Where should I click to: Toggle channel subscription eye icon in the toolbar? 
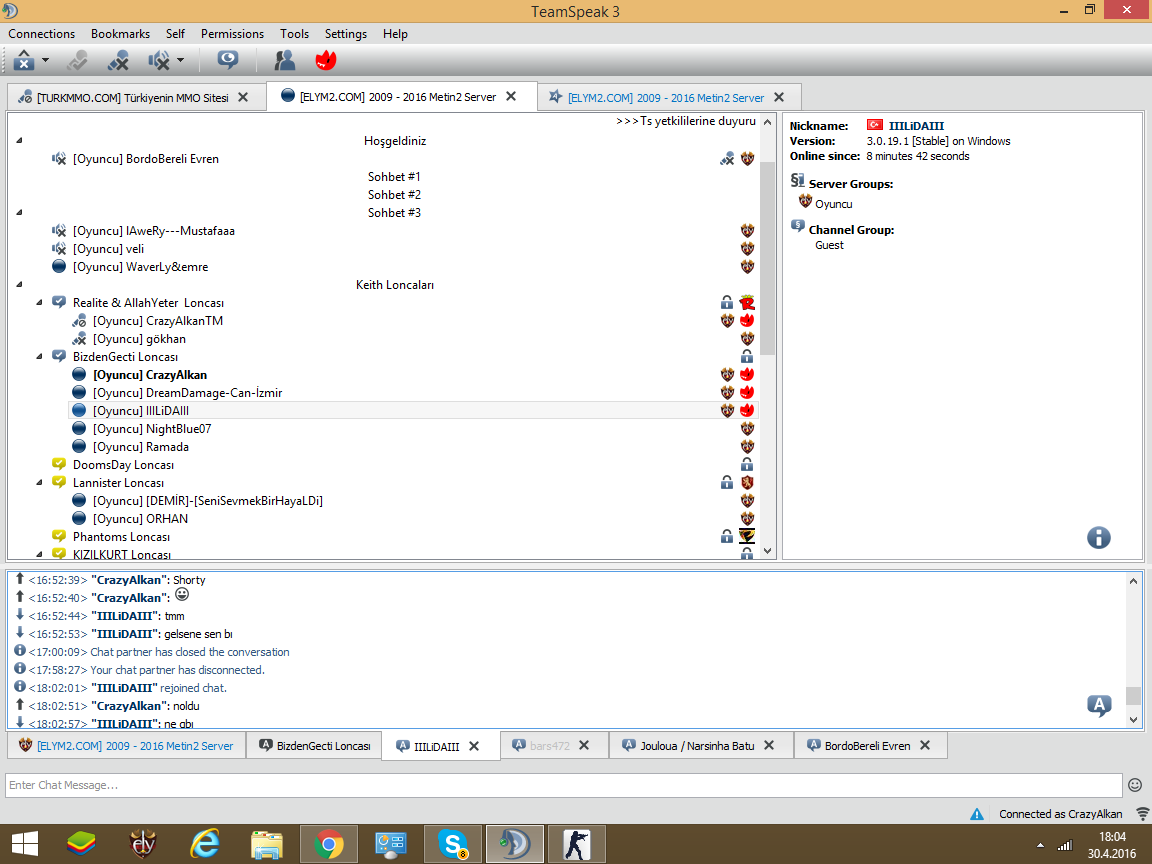tap(228, 60)
